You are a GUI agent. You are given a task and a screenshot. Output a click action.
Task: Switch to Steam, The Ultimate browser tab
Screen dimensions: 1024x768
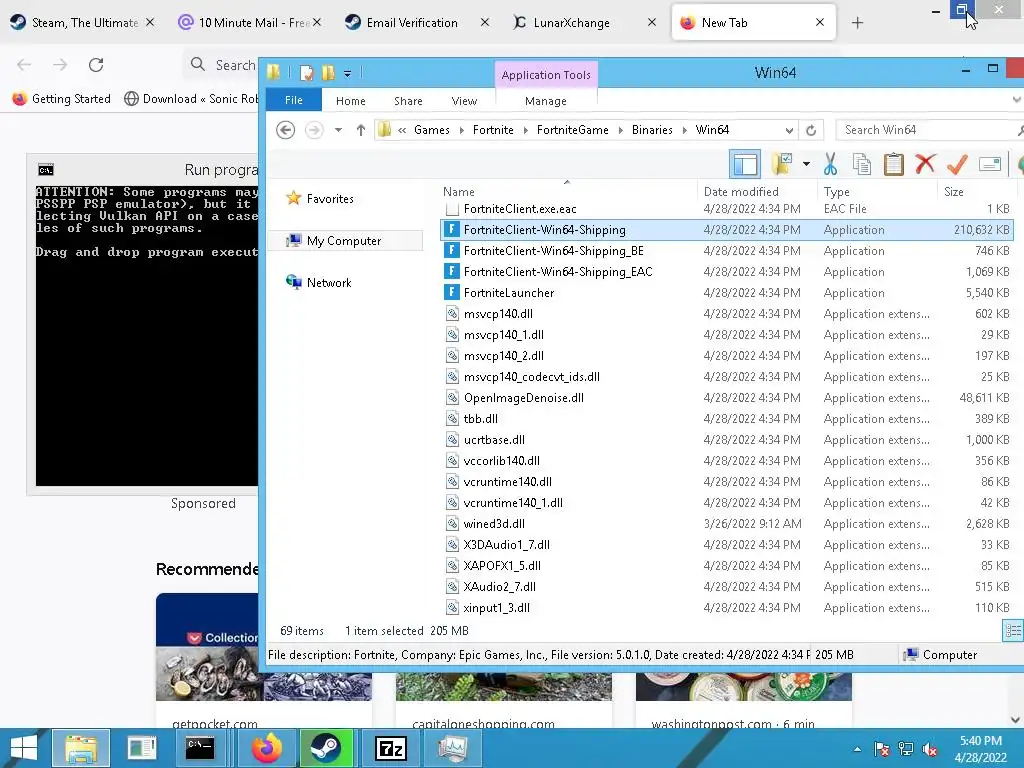point(85,23)
